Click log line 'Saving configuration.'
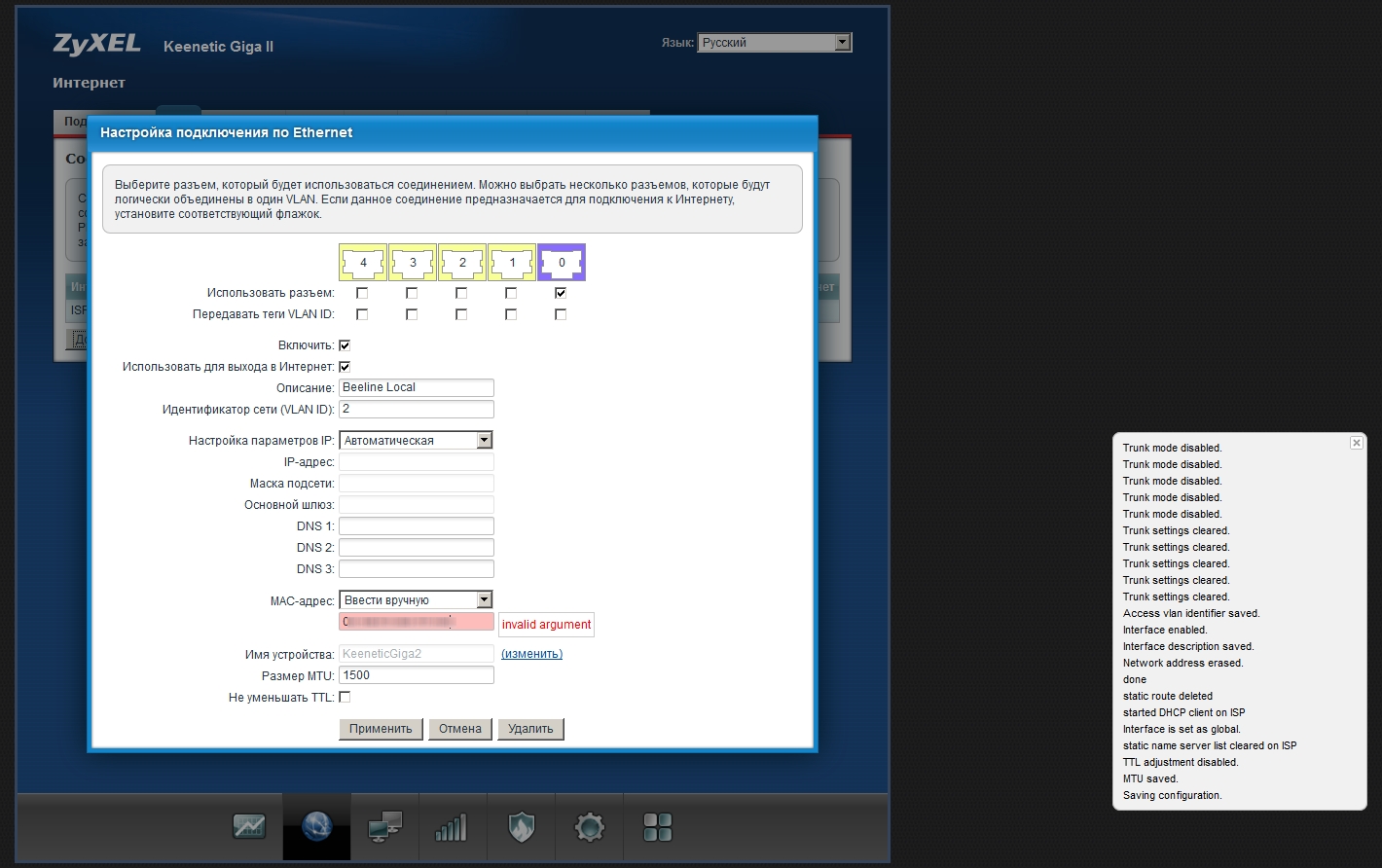The height and width of the screenshot is (868, 1382). click(x=1172, y=796)
